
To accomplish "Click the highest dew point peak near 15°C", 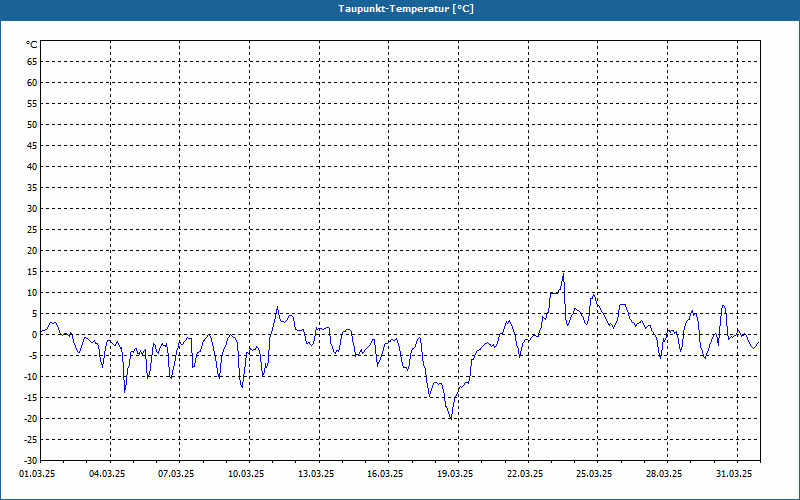I will (x=563, y=274).
